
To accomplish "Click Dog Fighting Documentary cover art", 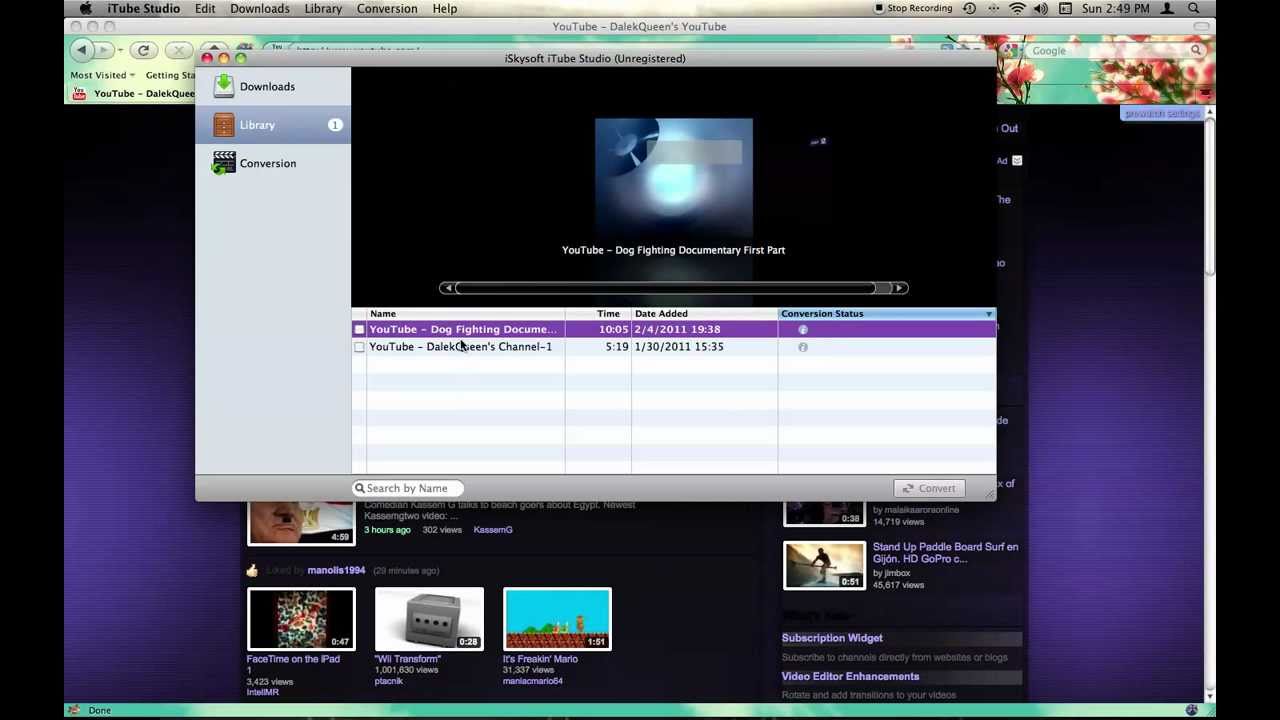I will (x=674, y=177).
